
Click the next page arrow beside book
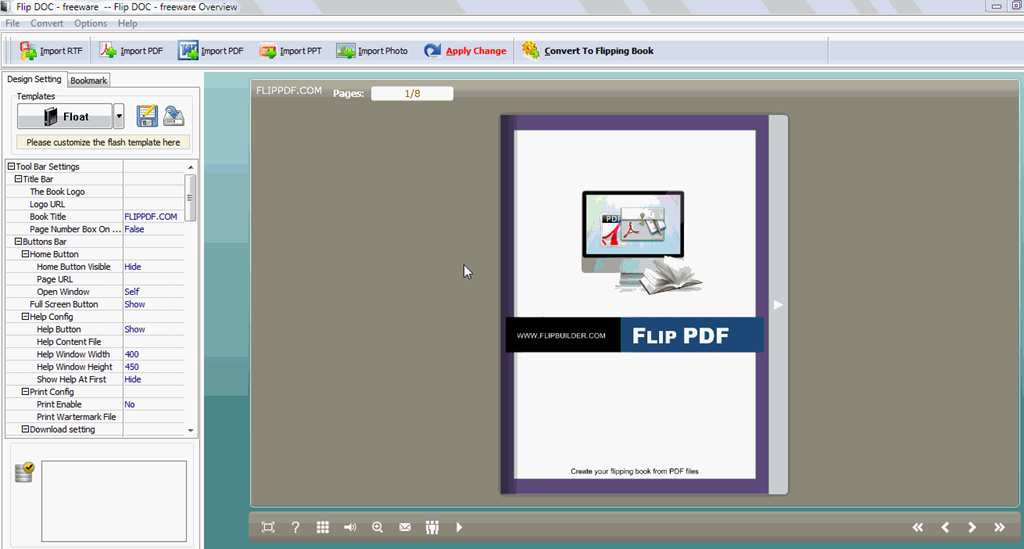click(778, 305)
